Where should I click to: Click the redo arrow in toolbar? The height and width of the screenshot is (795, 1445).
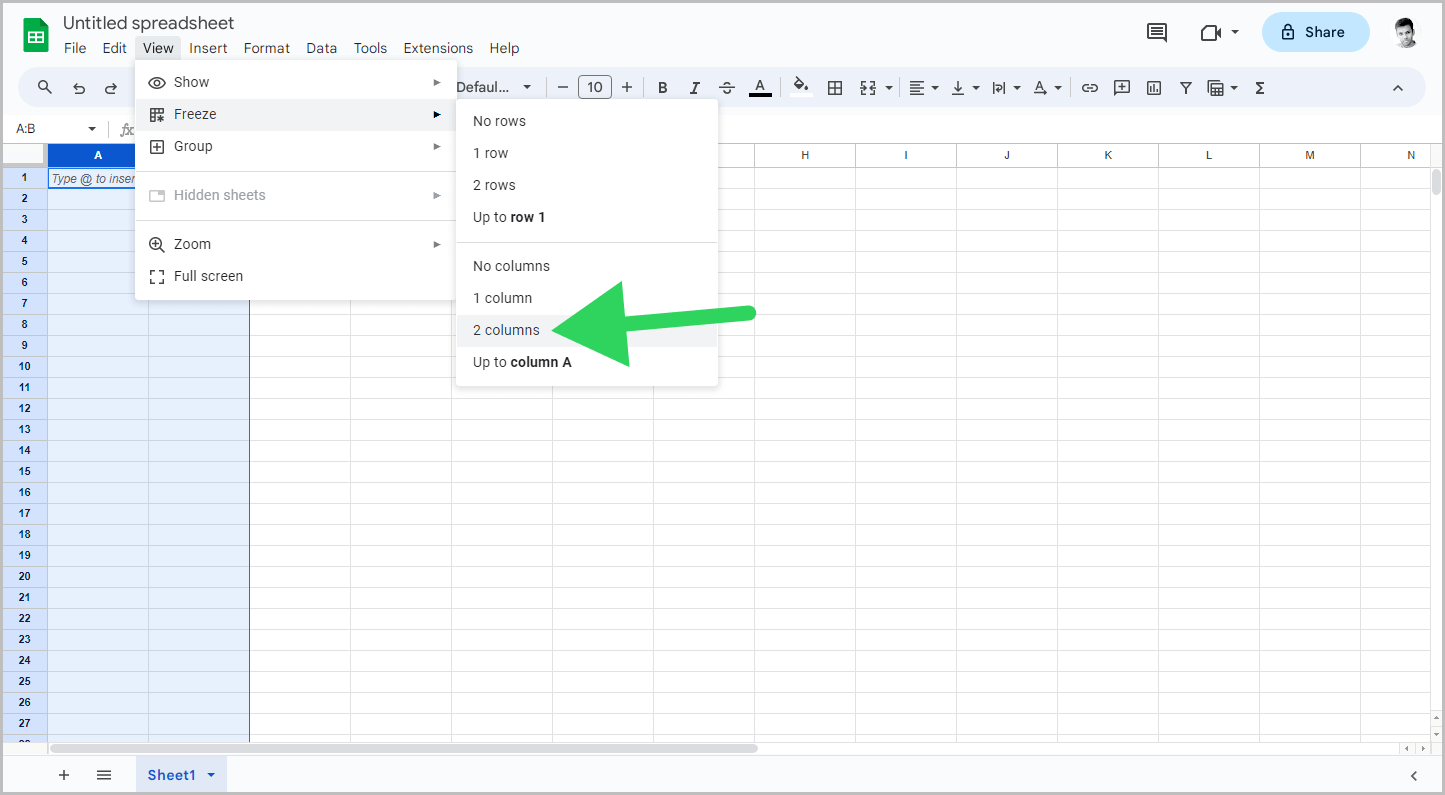point(111,88)
